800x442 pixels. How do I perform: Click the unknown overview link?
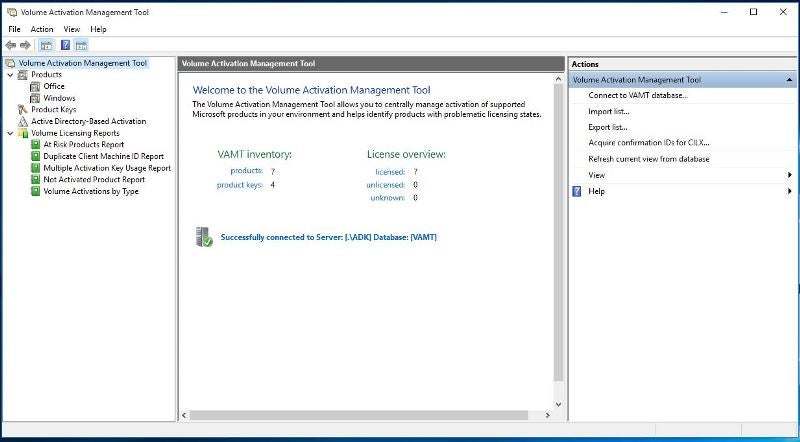[388, 198]
